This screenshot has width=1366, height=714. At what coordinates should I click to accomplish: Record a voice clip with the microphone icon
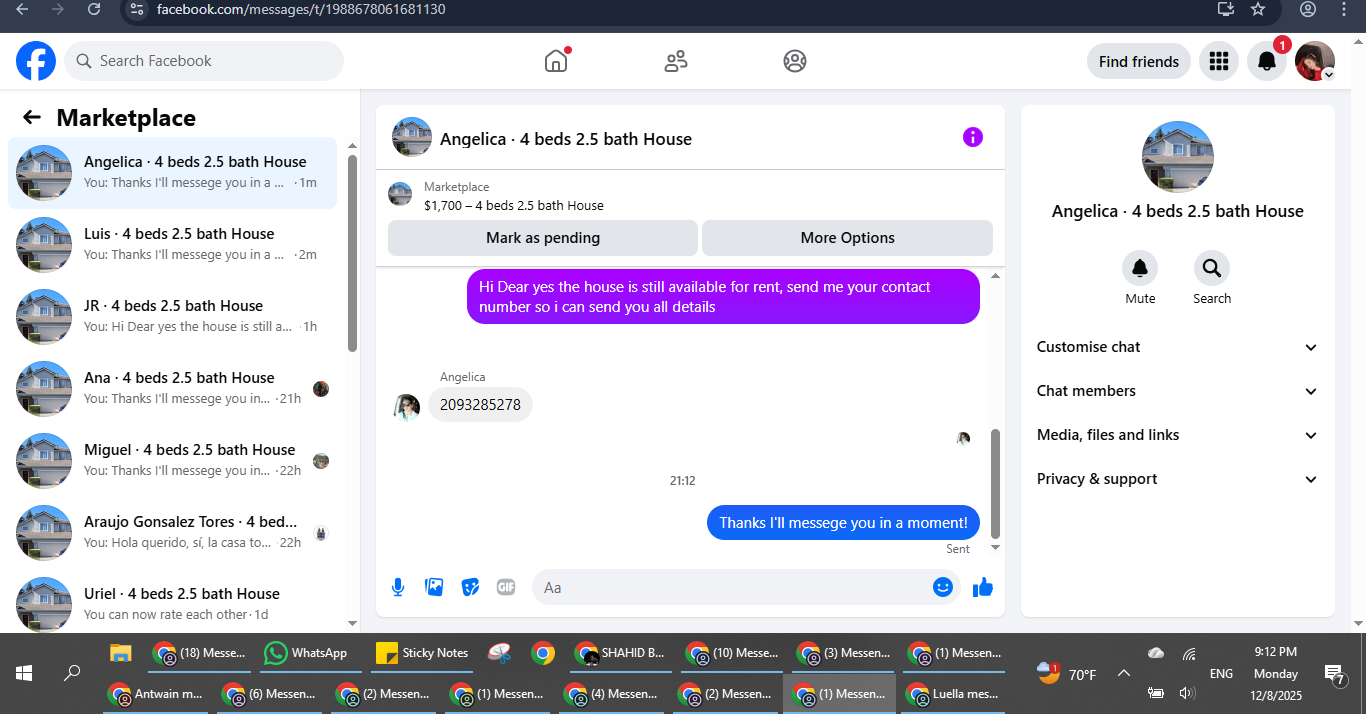coord(398,587)
